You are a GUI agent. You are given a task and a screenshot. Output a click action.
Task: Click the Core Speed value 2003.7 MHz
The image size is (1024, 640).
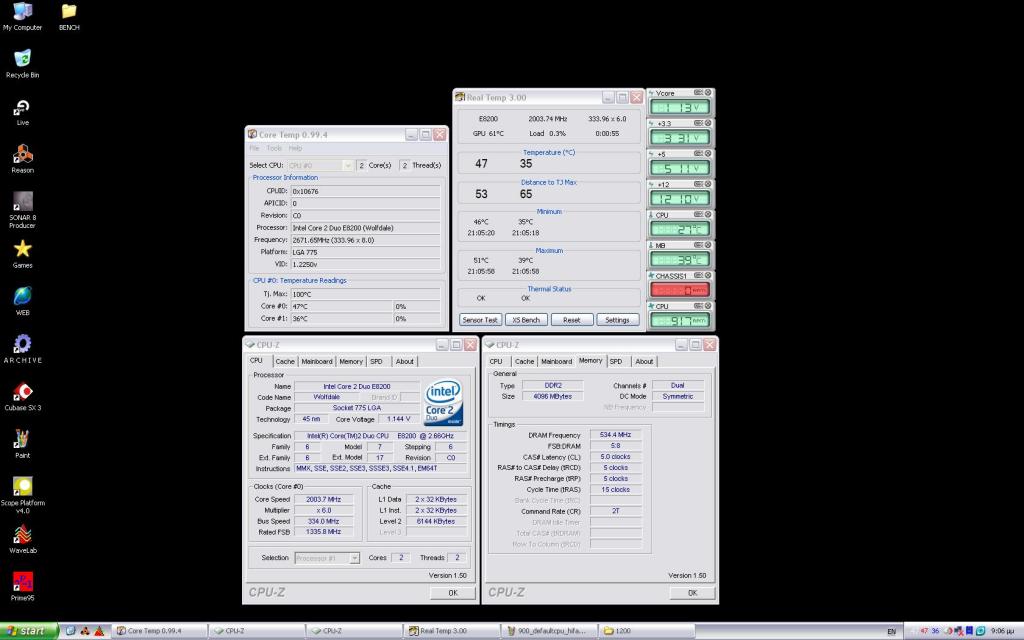click(323, 500)
